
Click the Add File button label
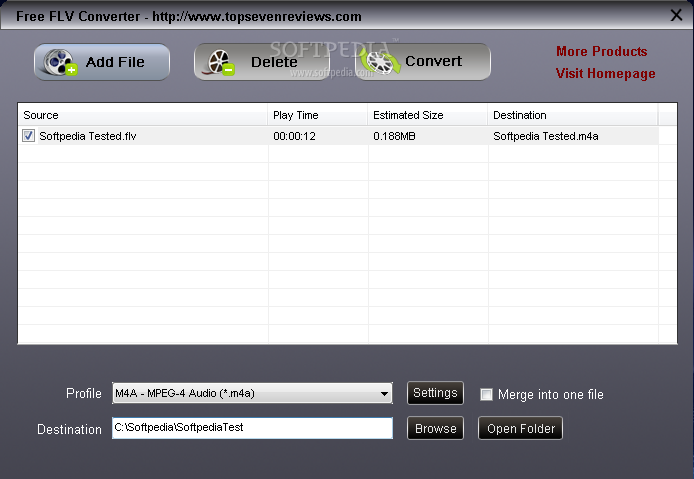(115, 62)
